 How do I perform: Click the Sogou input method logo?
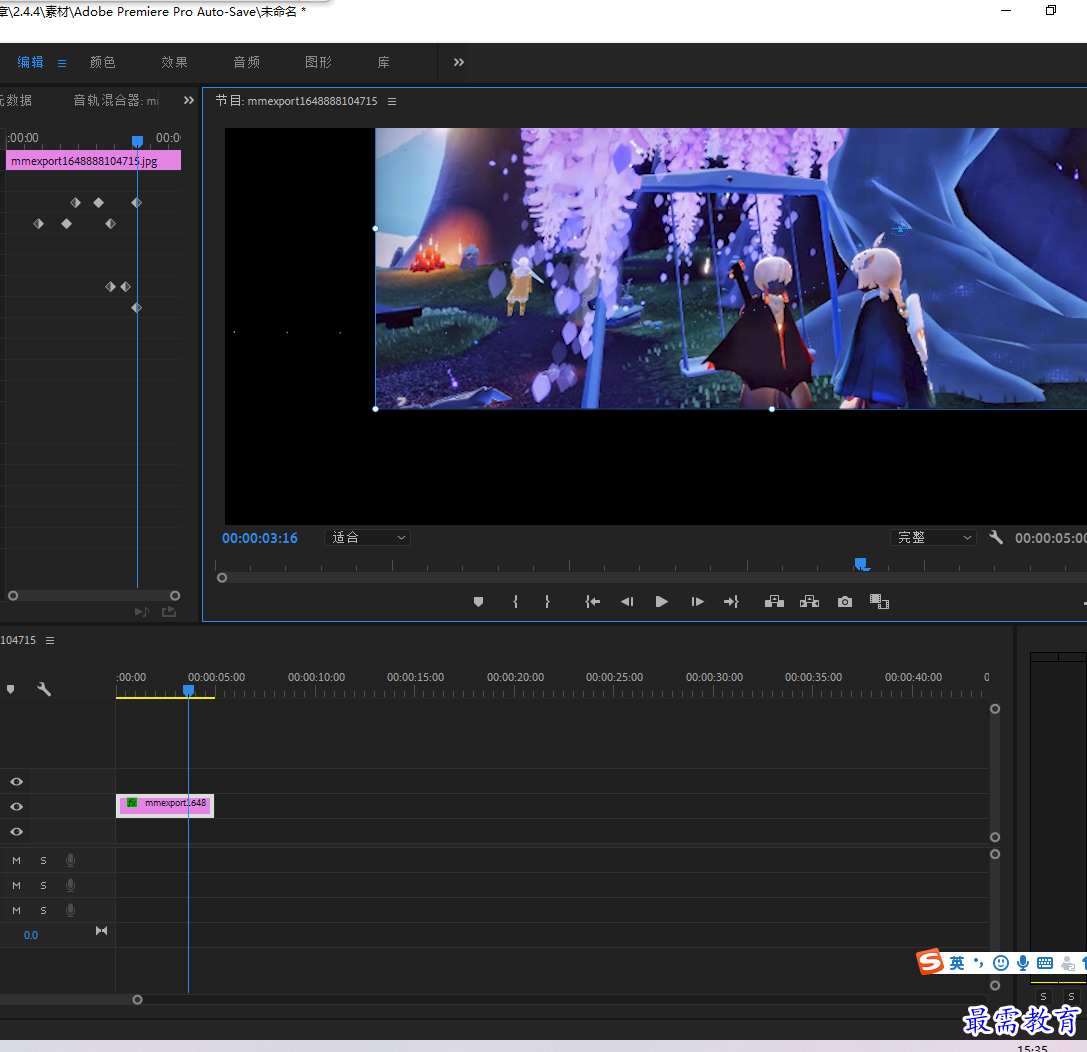click(x=930, y=962)
